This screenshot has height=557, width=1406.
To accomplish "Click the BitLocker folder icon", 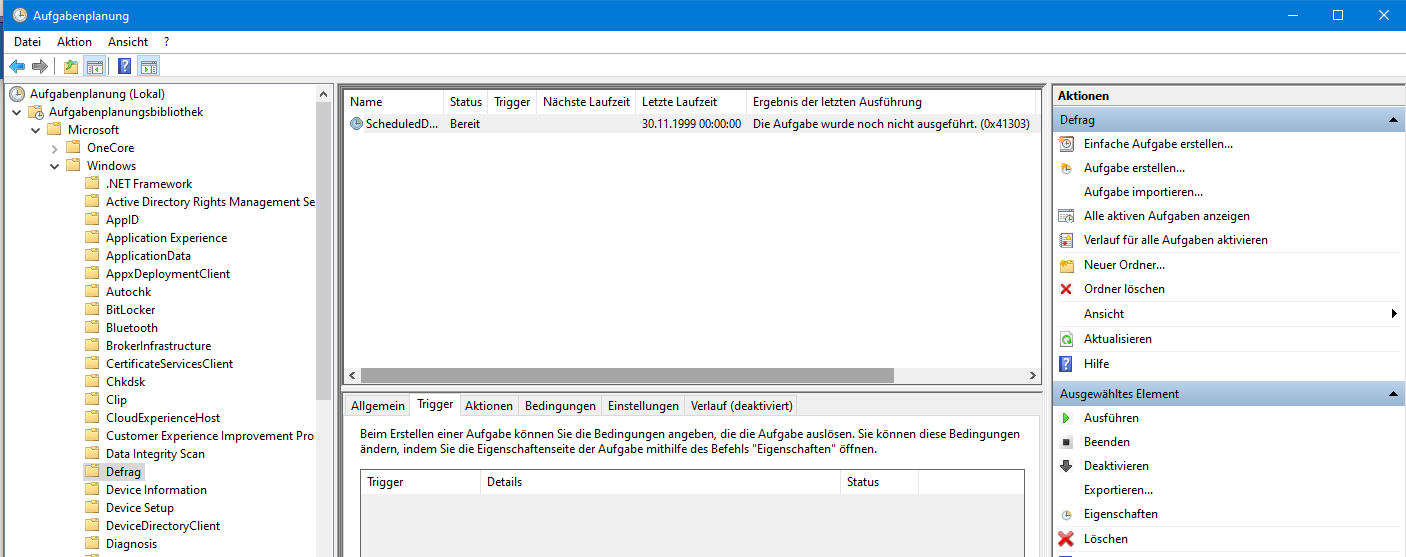I will click(93, 310).
